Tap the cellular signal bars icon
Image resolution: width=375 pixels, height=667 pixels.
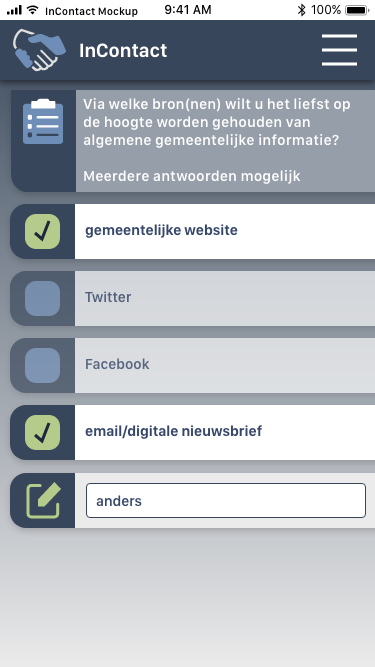click(x=14, y=10)
